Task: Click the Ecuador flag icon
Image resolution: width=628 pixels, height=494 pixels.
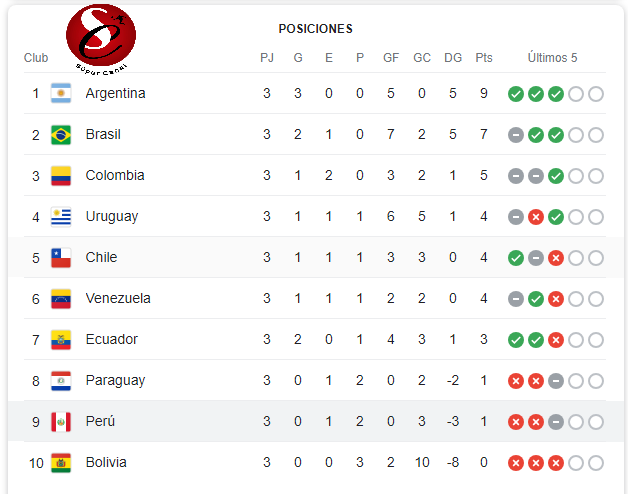Action: (x=61, y=340)
